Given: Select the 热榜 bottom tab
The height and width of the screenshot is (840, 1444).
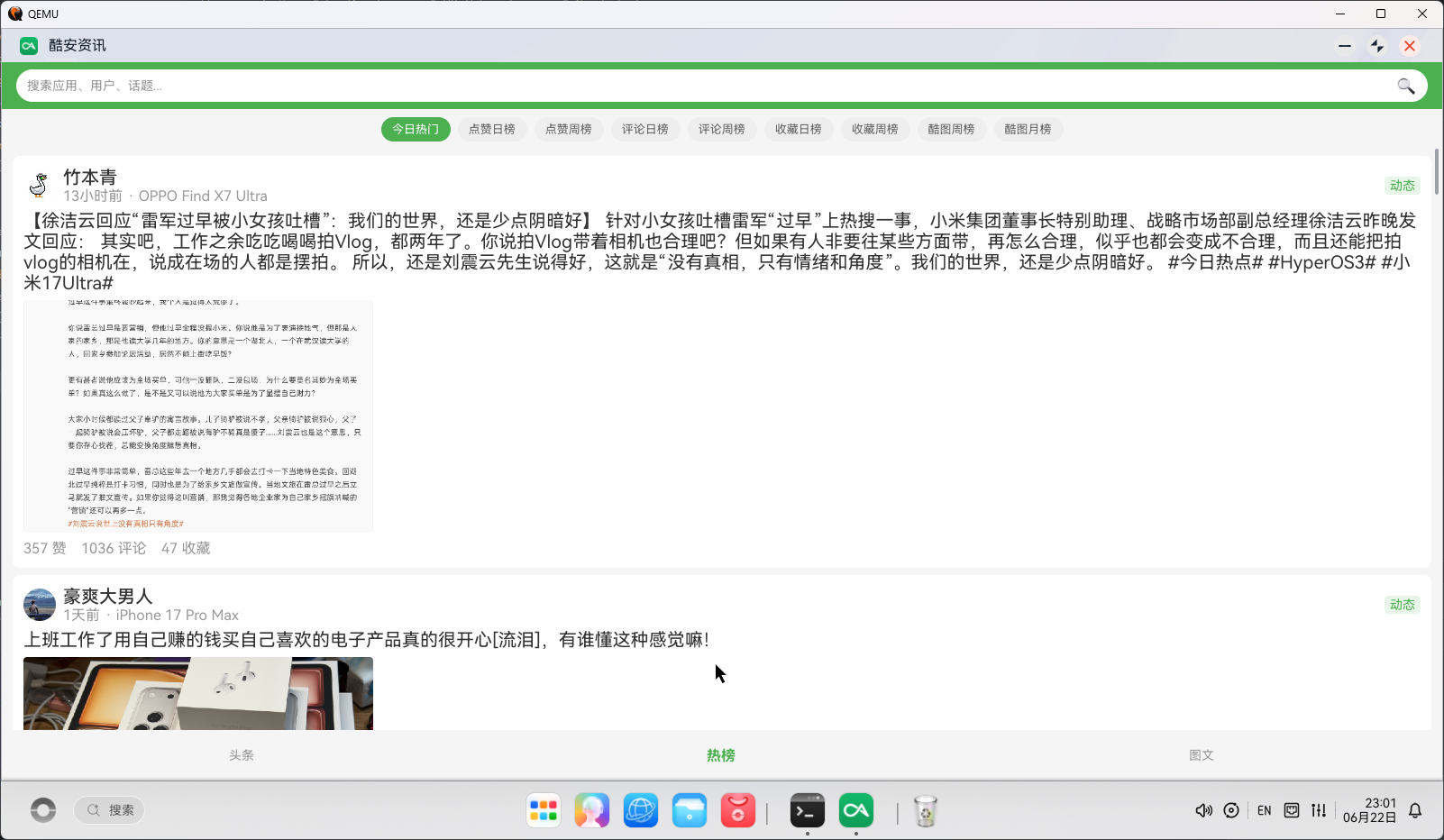Looking at the screenshot, I should (721, 755).
